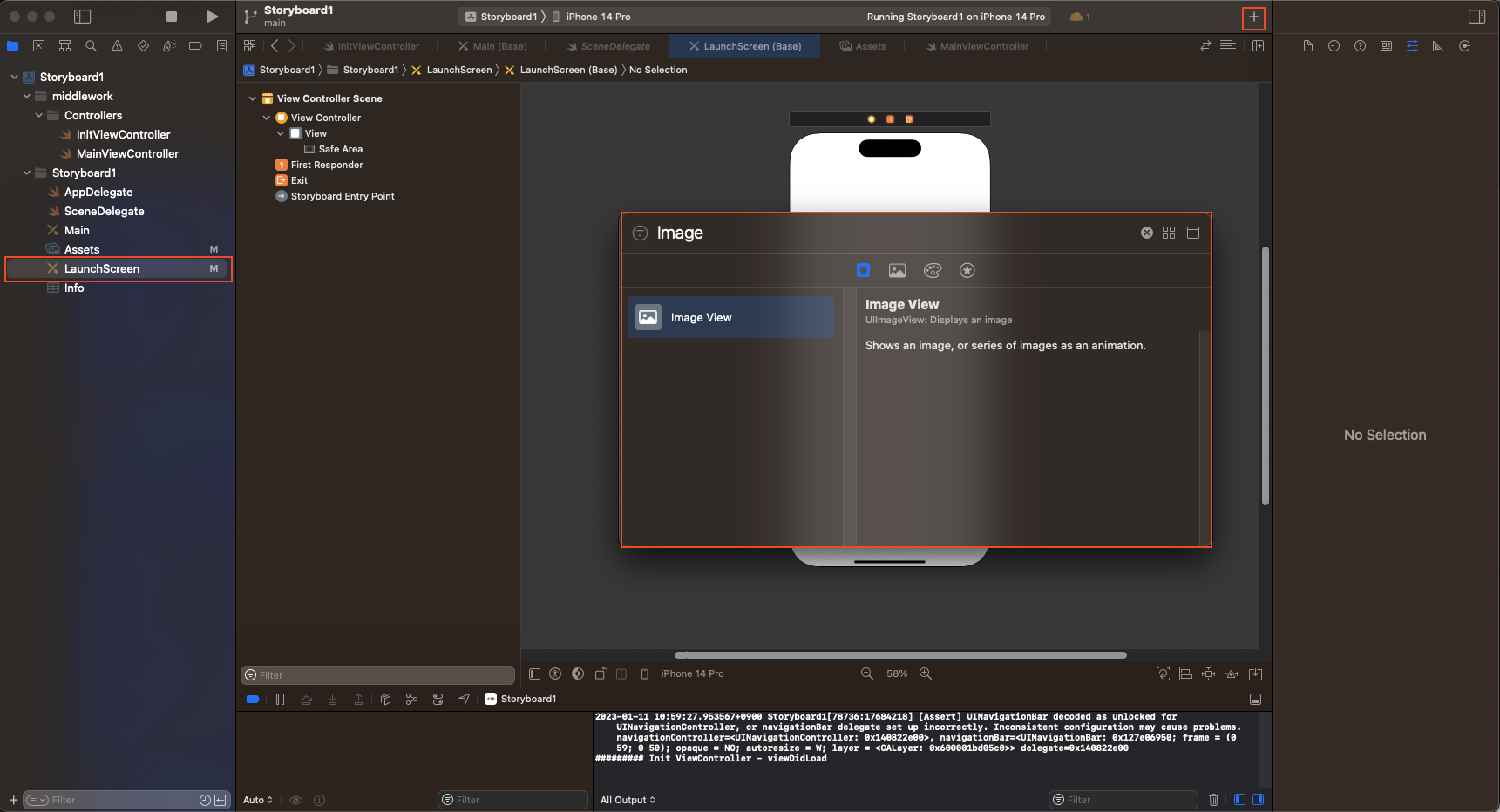Show the Size inspector ruler icon
The width and height of the screenshot is (1500, 812).
[x=1438, y=46]
